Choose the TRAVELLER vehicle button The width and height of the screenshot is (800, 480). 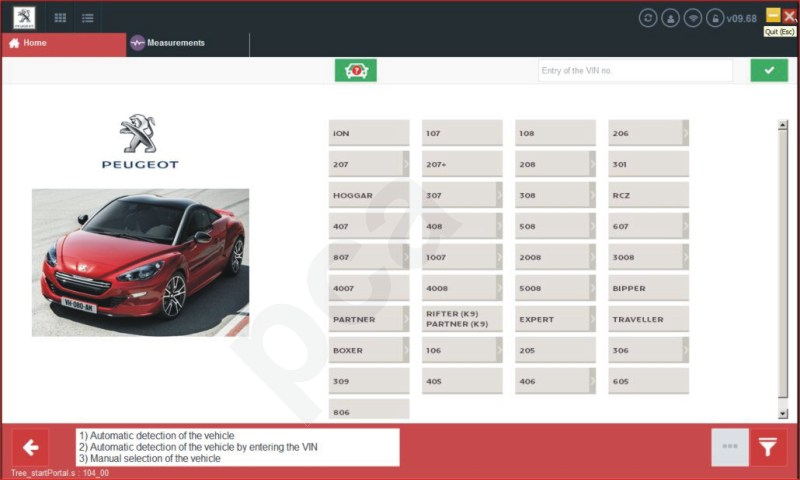pyautogui.click(x=648, y=319)
